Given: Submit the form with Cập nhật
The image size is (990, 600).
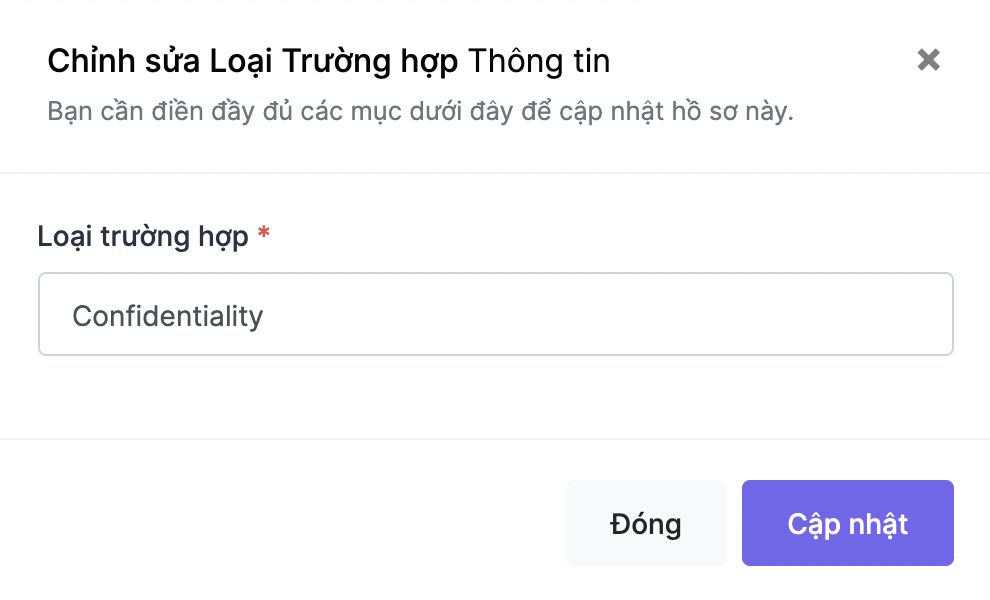Looking at the screenshot, I should tap(847, 523).
